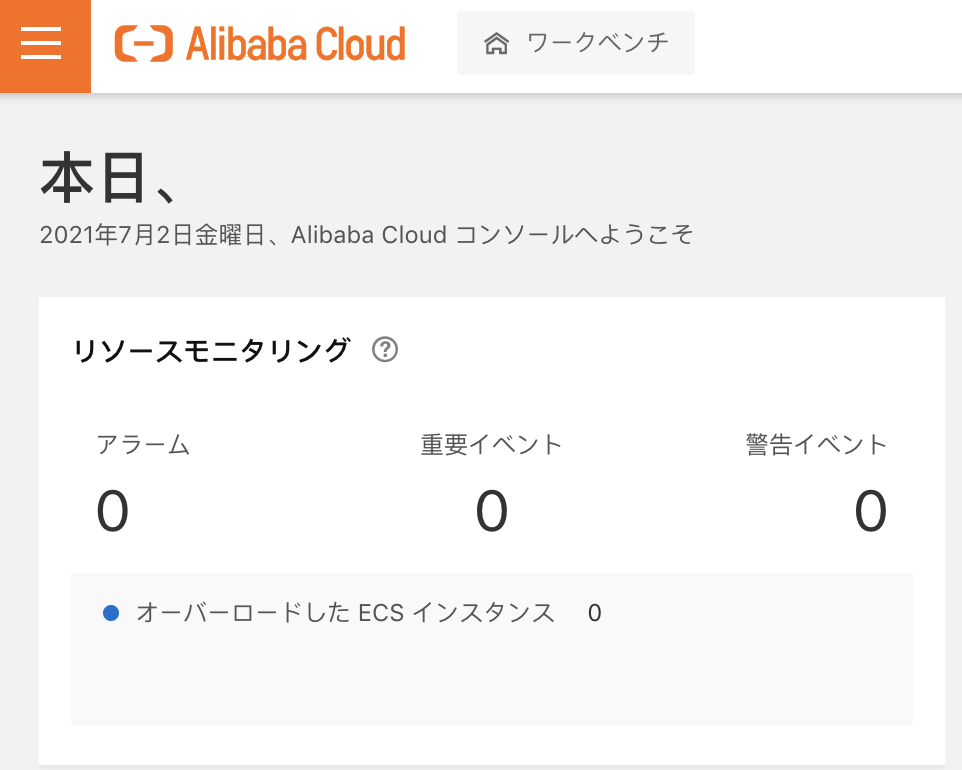Select オーバーロードした ECS インスタンス text
The width and height of the screenshot is (962, 770).
pyautogui.click(x=345, y=613)
